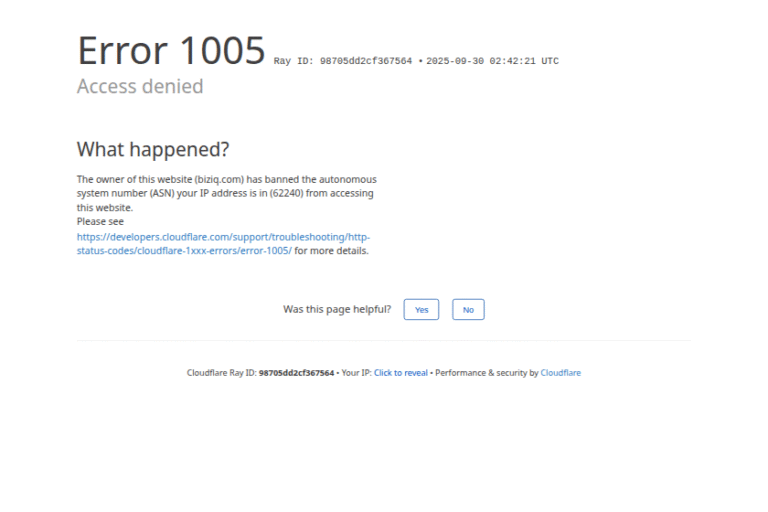Click the Yes button for page feedback
This screenshot has width=768, height=512.
(421, 310)
